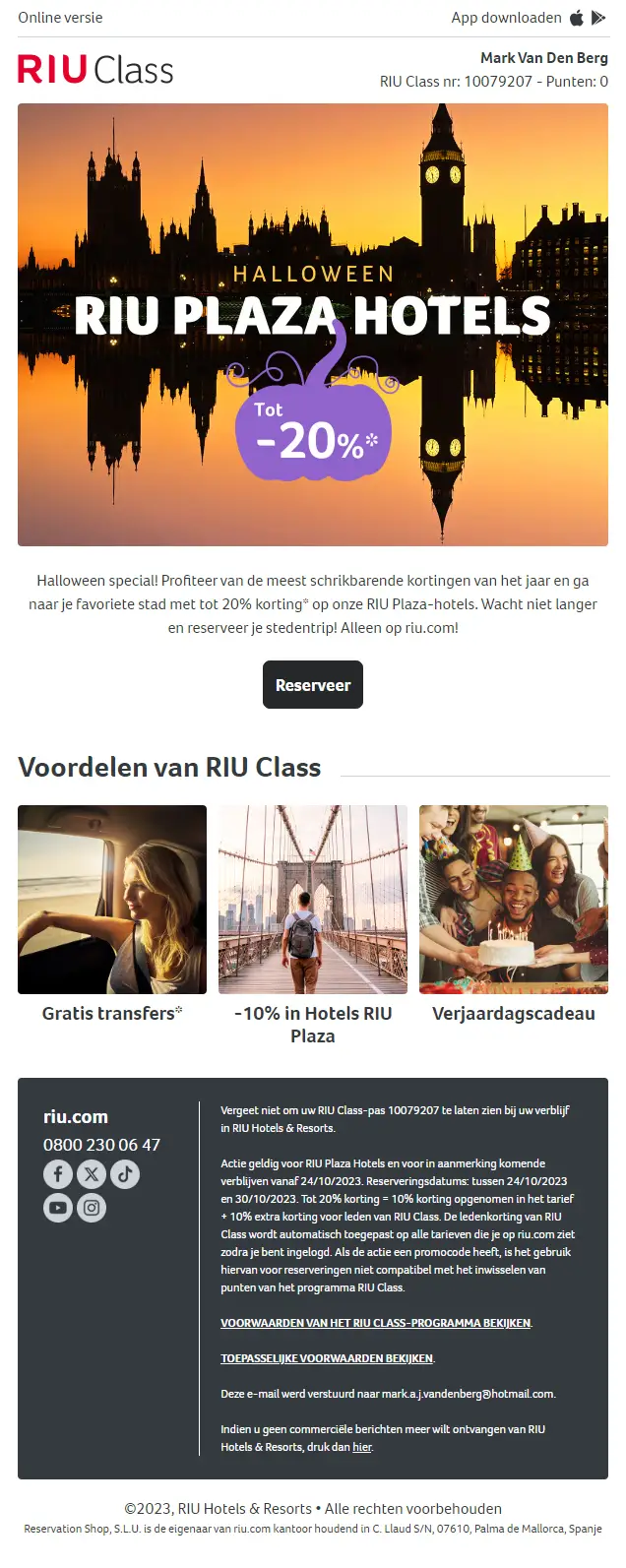Image resolution: width=626 pixels, height=1568 pixels.
Task: Open the Online versie link
Action: 60,18
